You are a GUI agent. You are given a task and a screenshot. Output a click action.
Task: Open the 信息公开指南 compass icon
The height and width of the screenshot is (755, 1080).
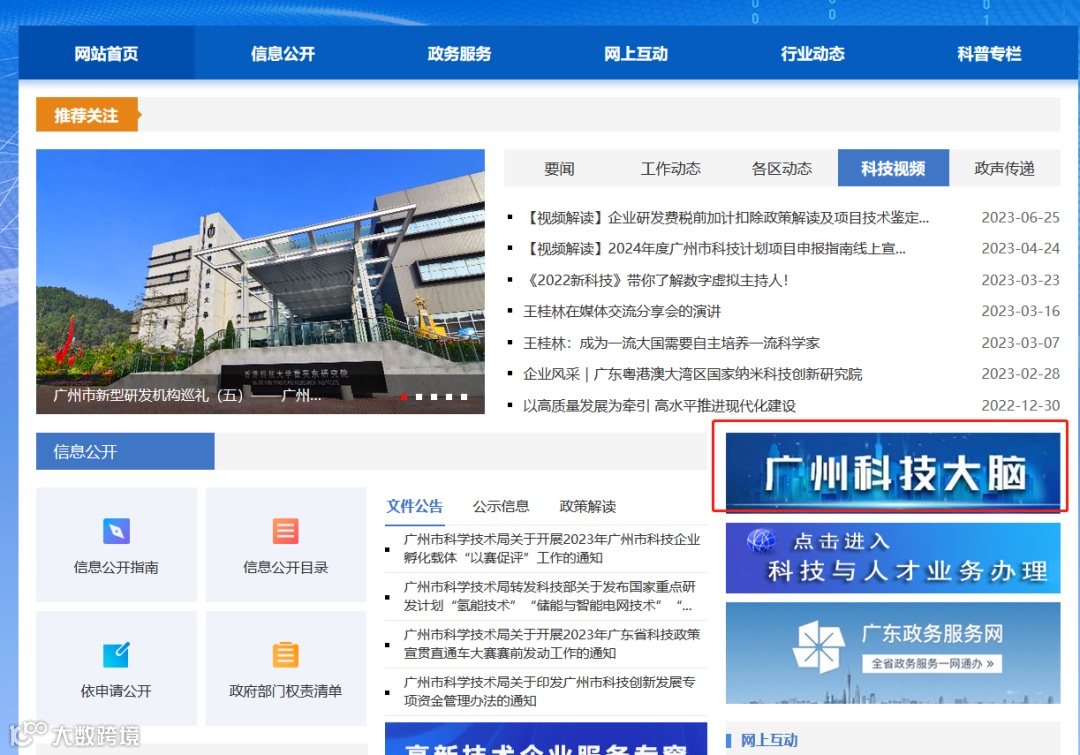point(116,531)
